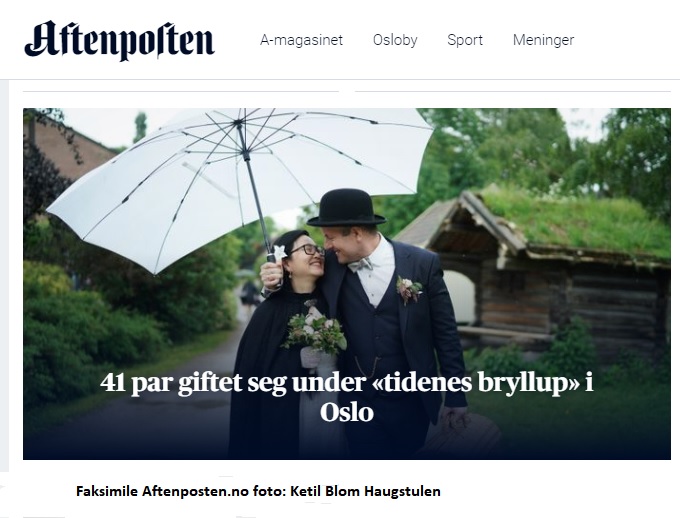Viewport: 680px width, 518px height.
Task: Select Meninger in the navigation bar
Action: [x=543, y=40]
